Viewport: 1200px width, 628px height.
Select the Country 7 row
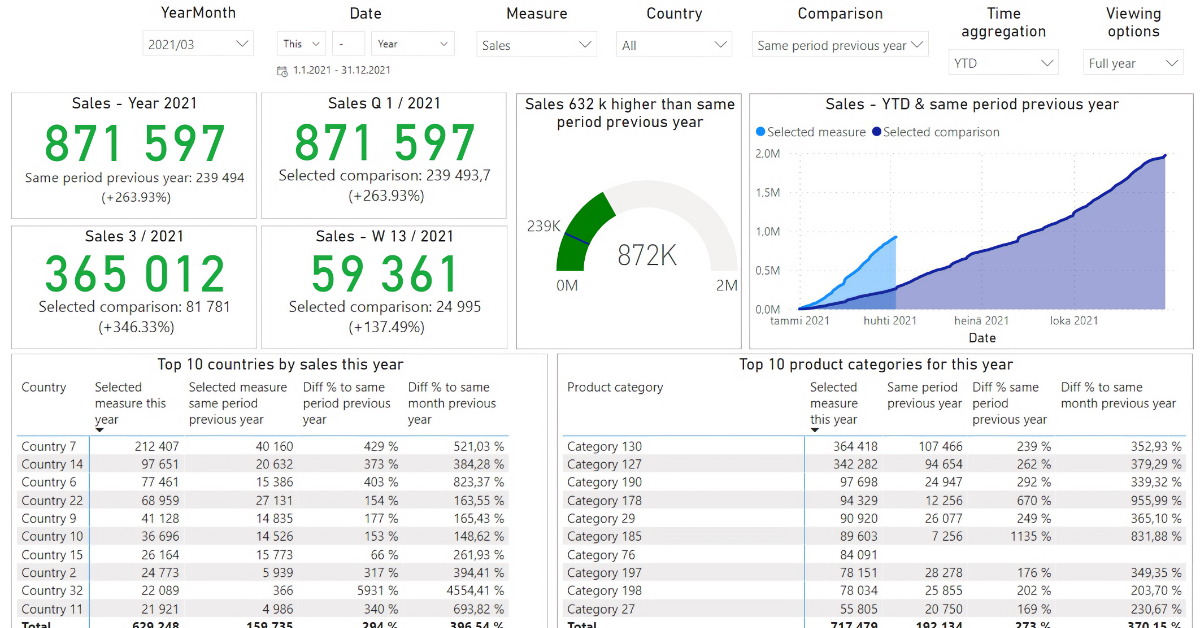tap(49, 447)
